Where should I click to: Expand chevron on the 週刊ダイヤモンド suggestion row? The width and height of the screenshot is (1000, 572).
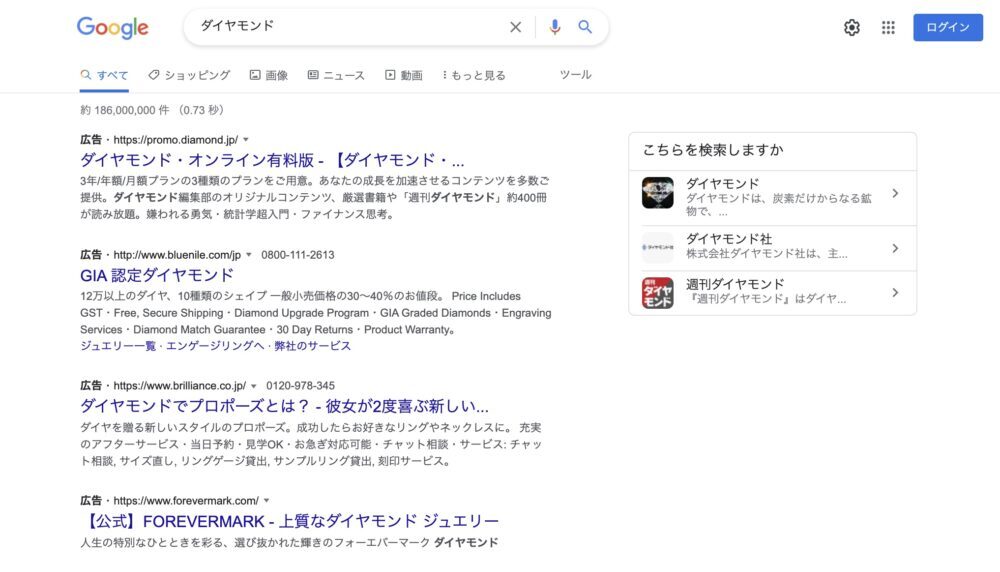tap(895, 293)
